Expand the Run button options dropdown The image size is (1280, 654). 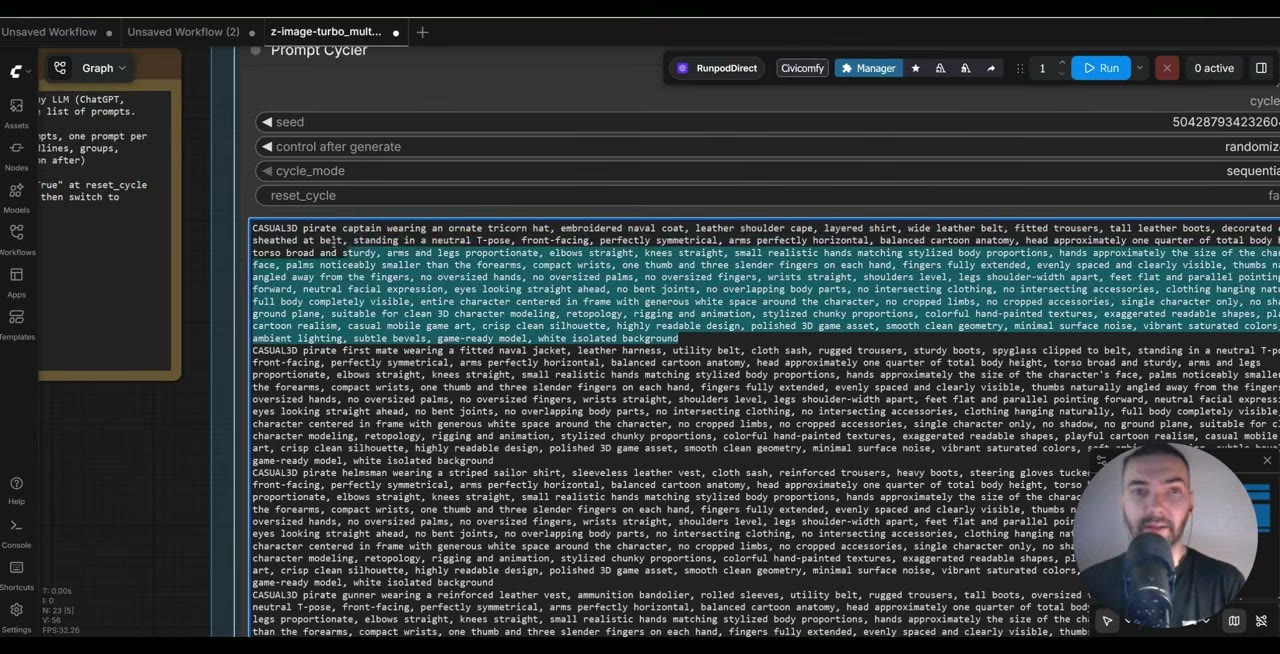[1139, 68]
